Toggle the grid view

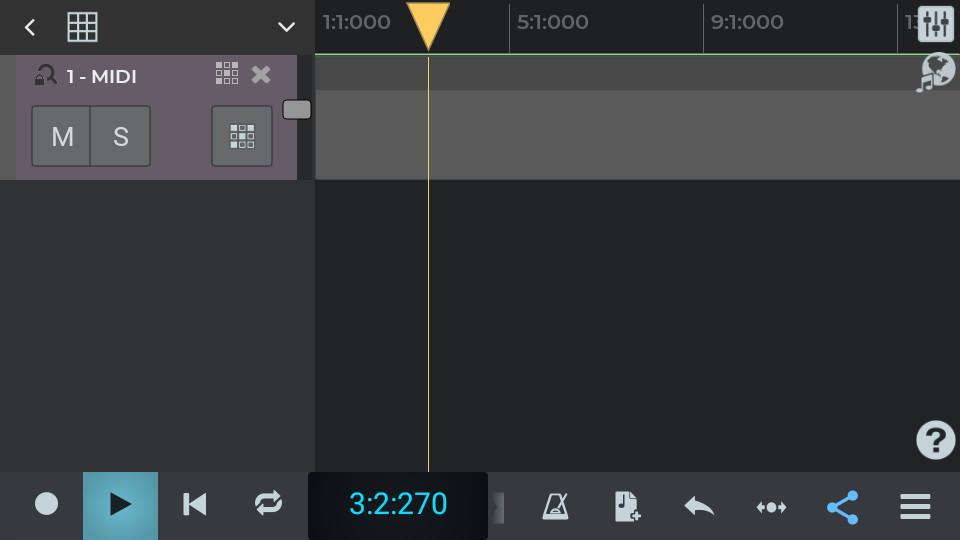[82, 27]
